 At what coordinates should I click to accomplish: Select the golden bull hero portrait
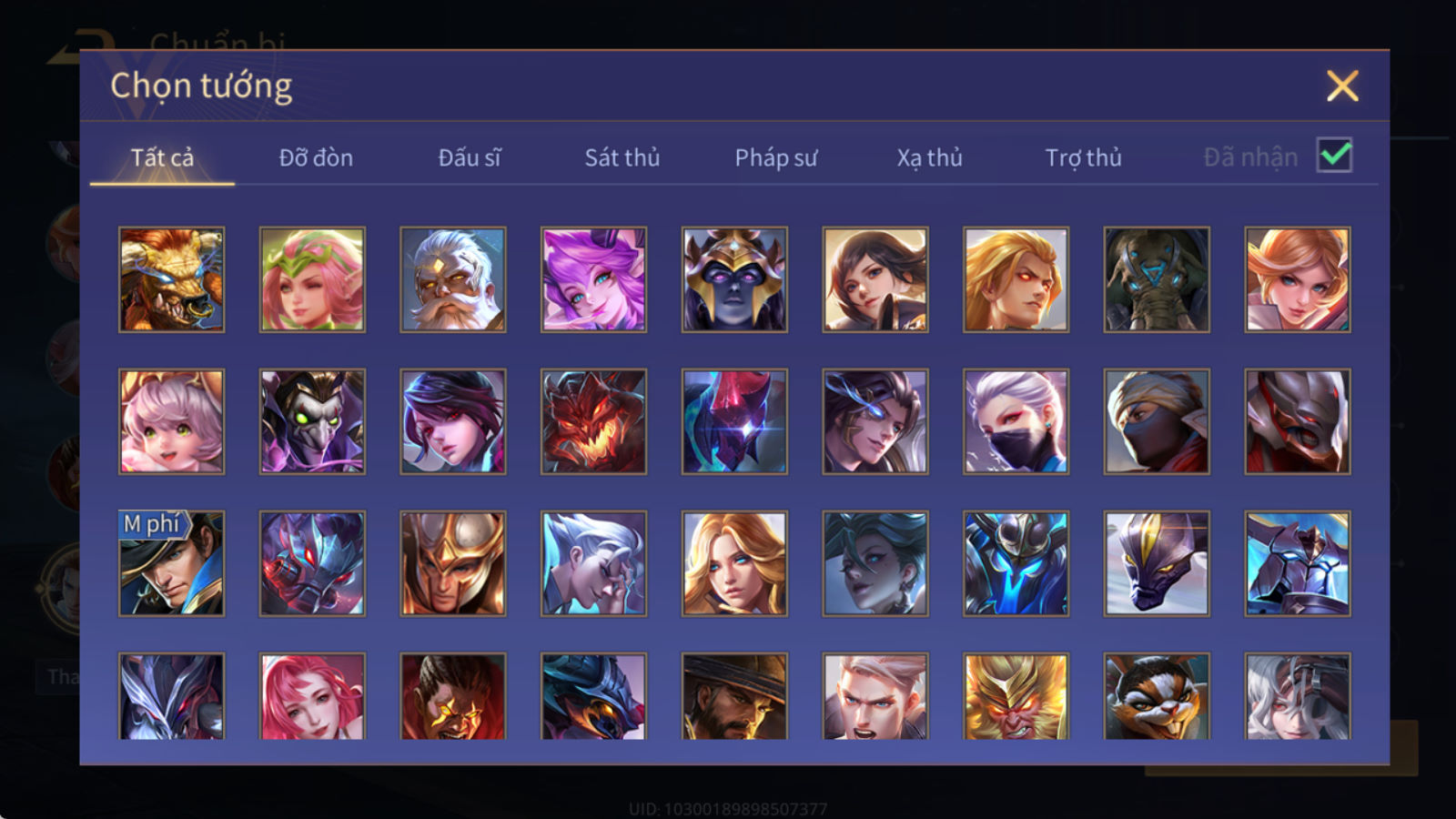tap(171, 279)
